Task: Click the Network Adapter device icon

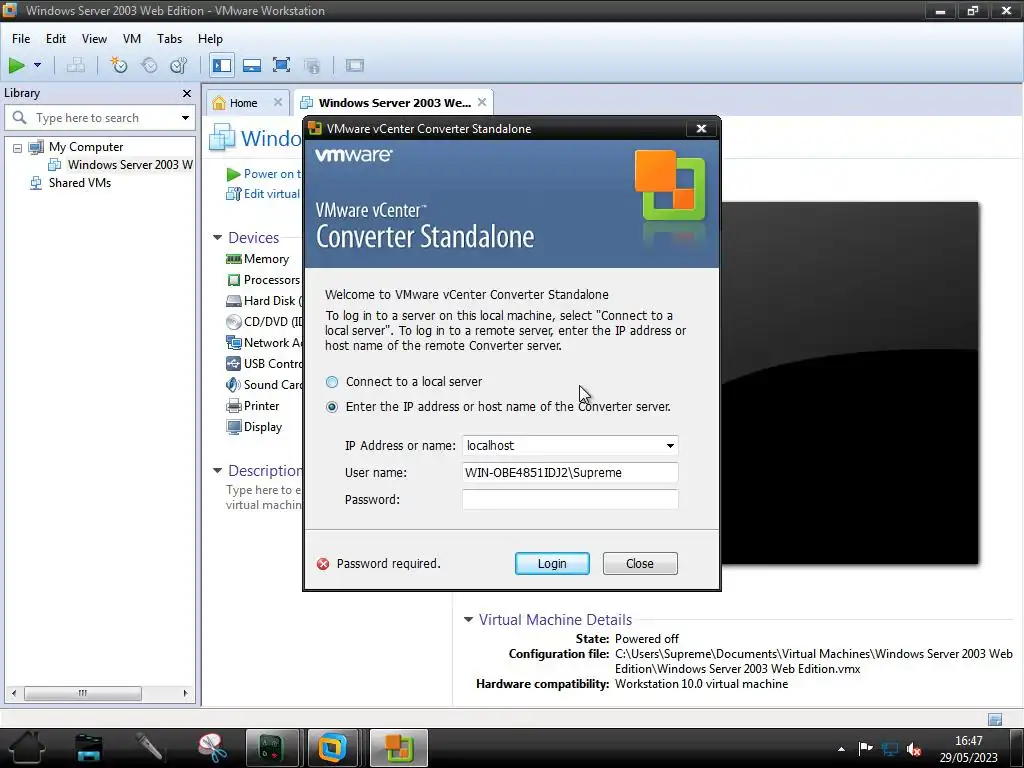Action: (234, 342)
